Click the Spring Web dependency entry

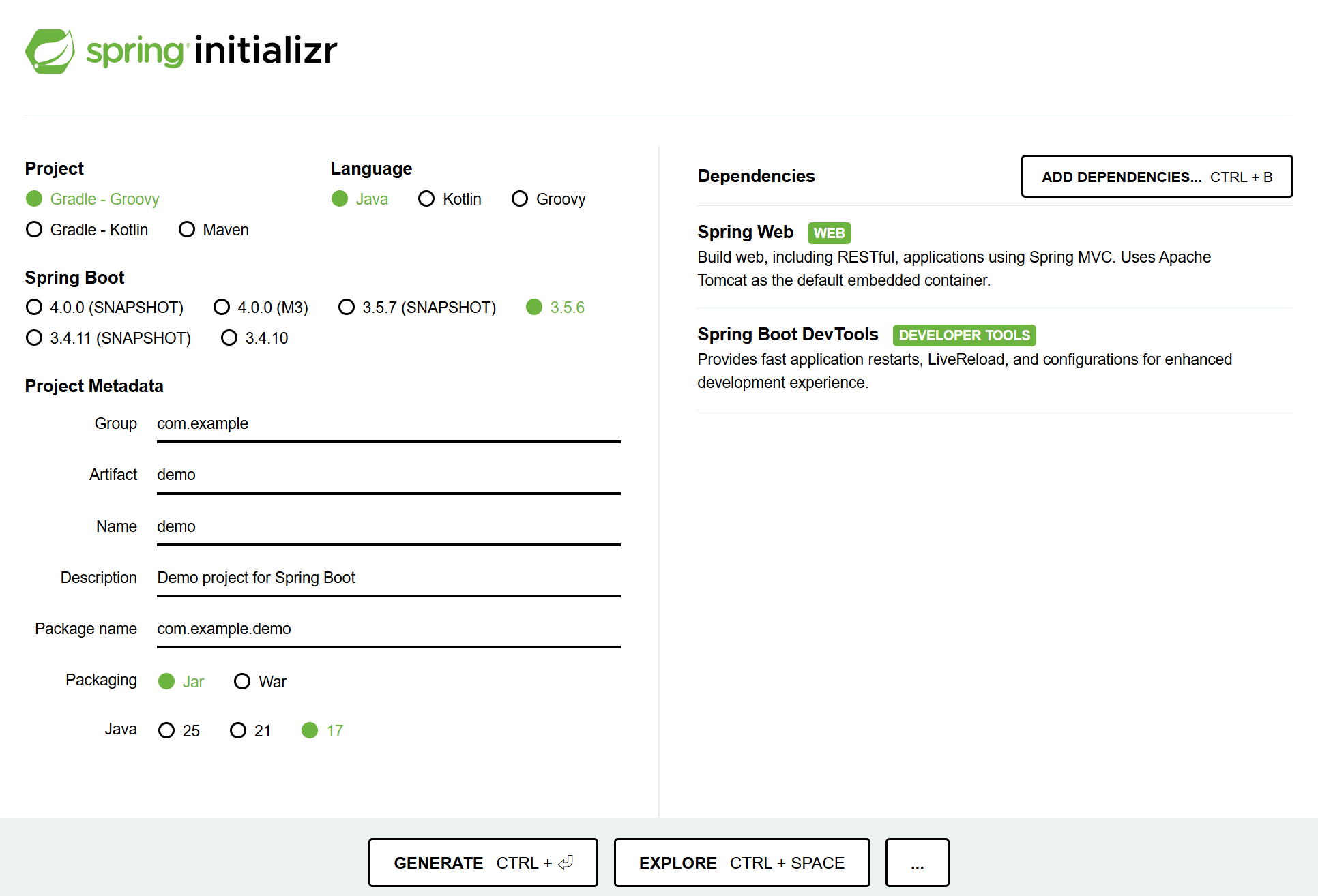pyautogui.click(x=745, y=233)
